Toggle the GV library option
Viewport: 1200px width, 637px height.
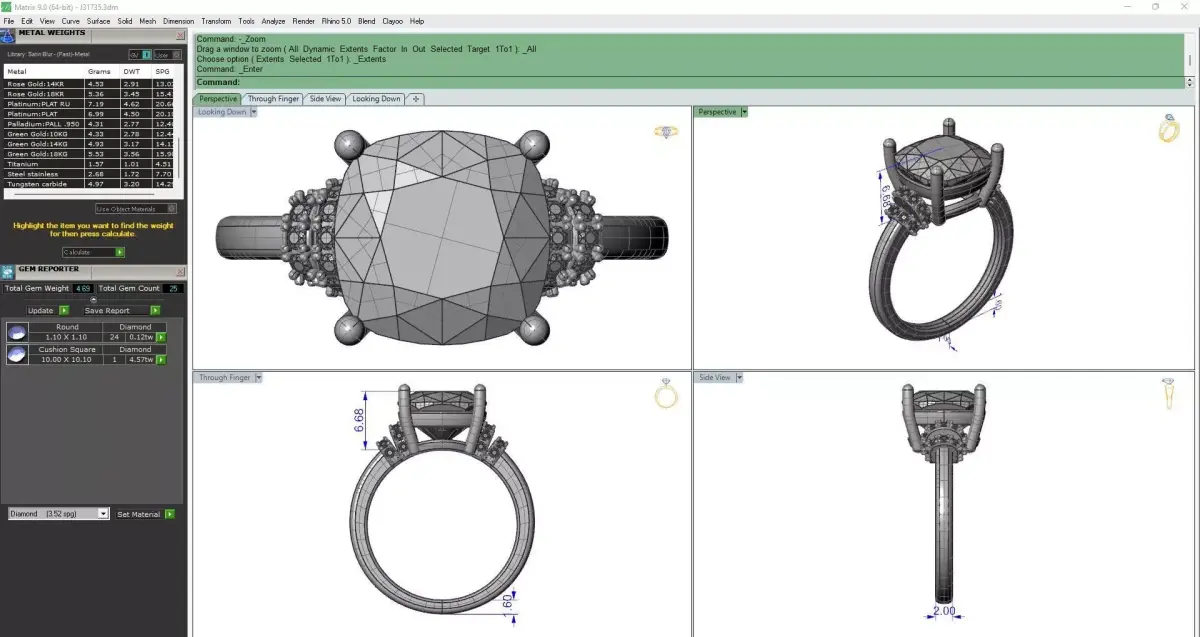tap(140, 54)
